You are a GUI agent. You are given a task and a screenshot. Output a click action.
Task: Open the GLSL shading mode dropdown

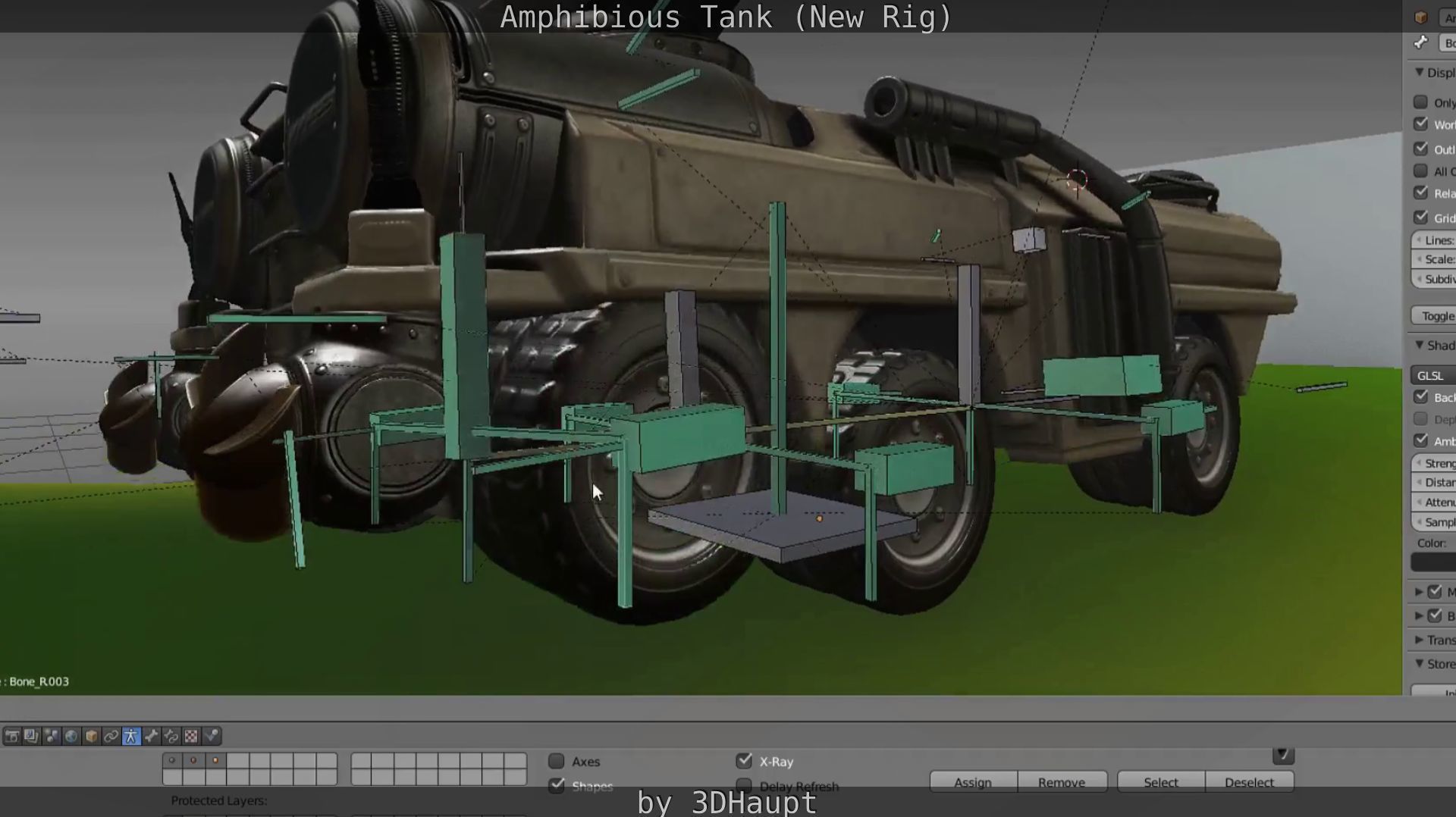1433,375
